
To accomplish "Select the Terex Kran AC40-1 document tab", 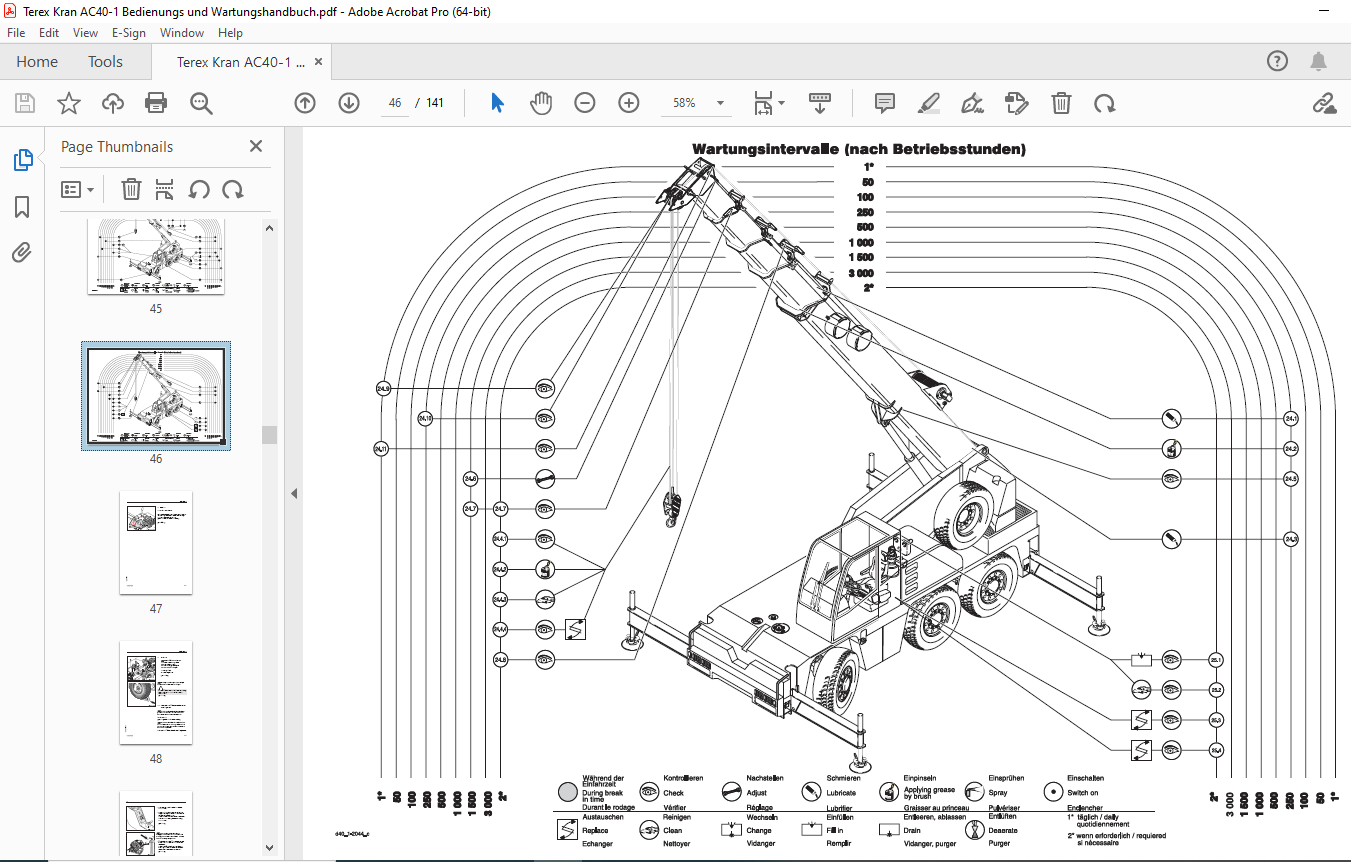I will 240,62.
